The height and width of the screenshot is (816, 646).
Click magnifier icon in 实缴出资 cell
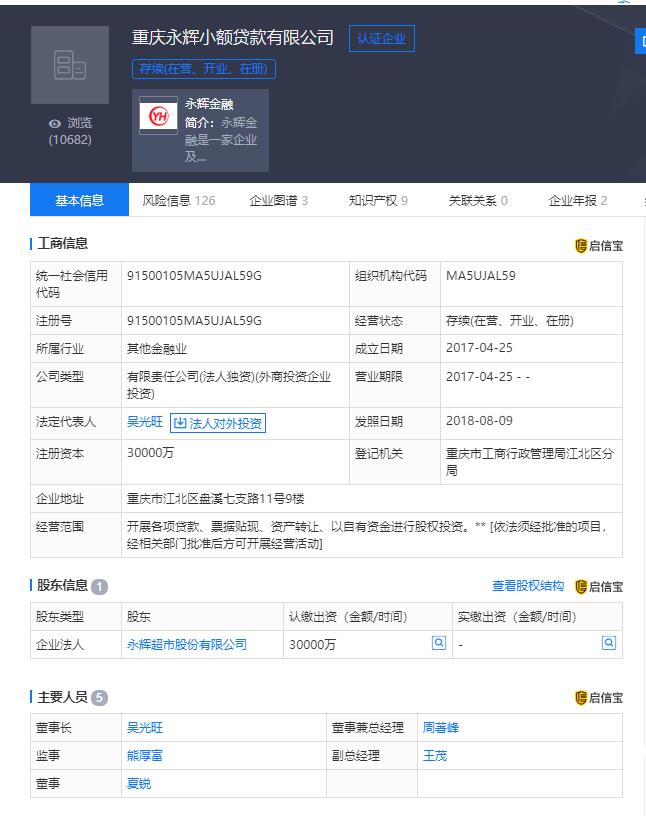[609, 643]
